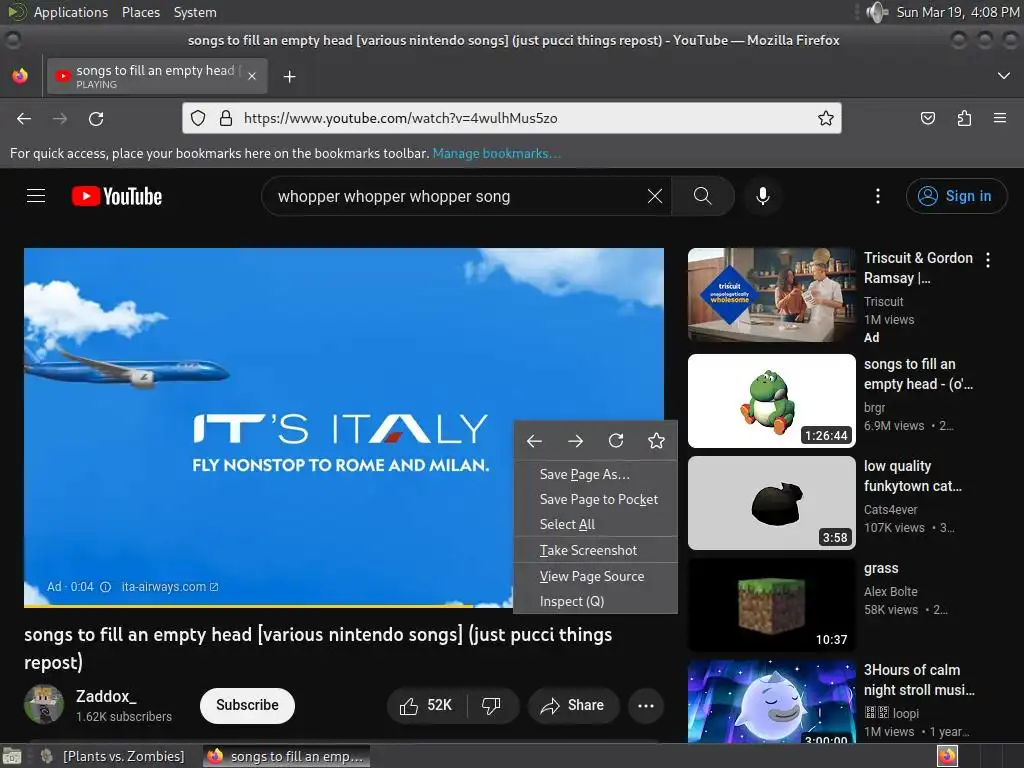List all tabs with the tab bar chevron
This screenshot has width=1024, height=768.
click(1004, 76)
